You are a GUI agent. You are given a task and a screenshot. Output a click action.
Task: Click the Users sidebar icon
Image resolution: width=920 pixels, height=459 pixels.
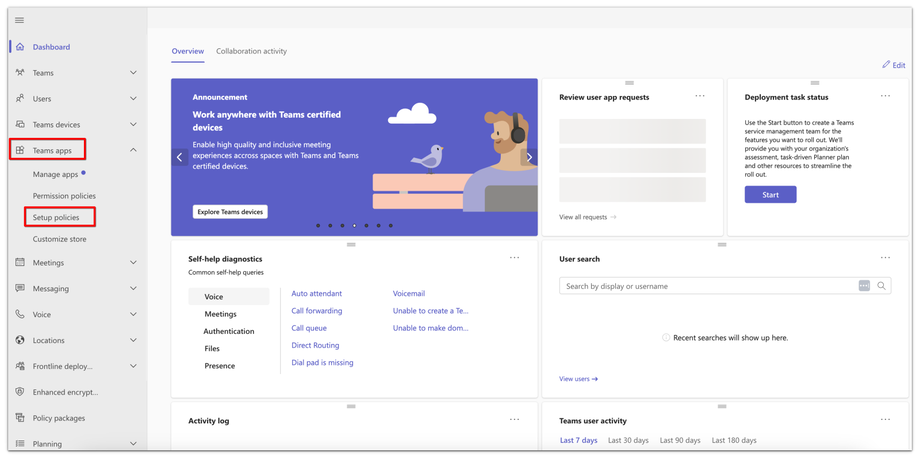tap(20, 99)
